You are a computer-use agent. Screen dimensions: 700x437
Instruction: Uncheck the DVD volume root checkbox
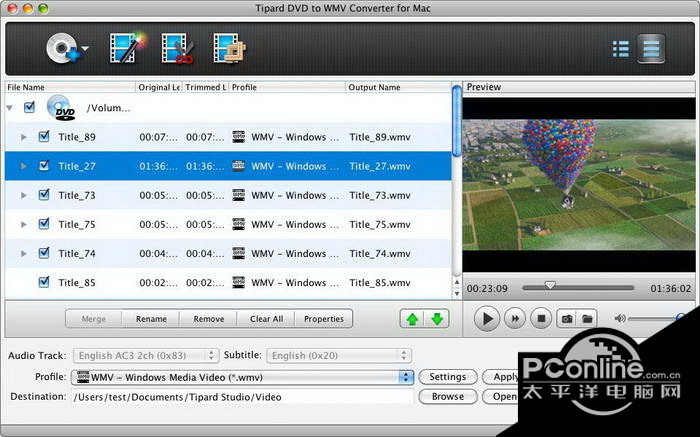[x=29, y=107]
